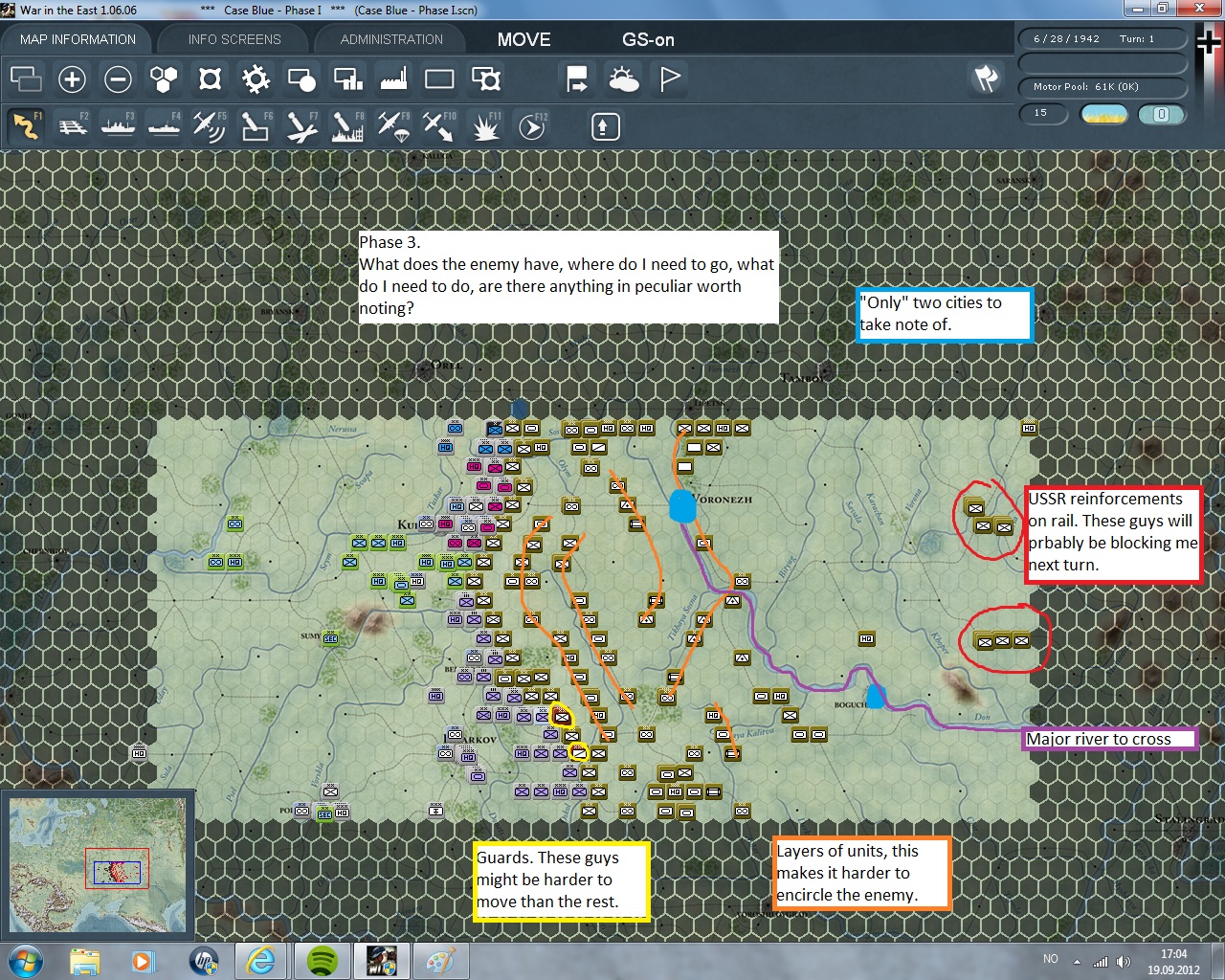Toggle the hex grid display icon
This screenshot has height=980, width=1225.
(x=164, y=78)
